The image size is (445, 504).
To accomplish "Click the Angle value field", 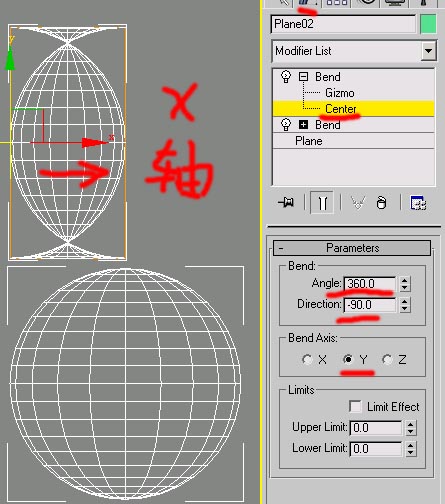I will click(x=369, y=284).
